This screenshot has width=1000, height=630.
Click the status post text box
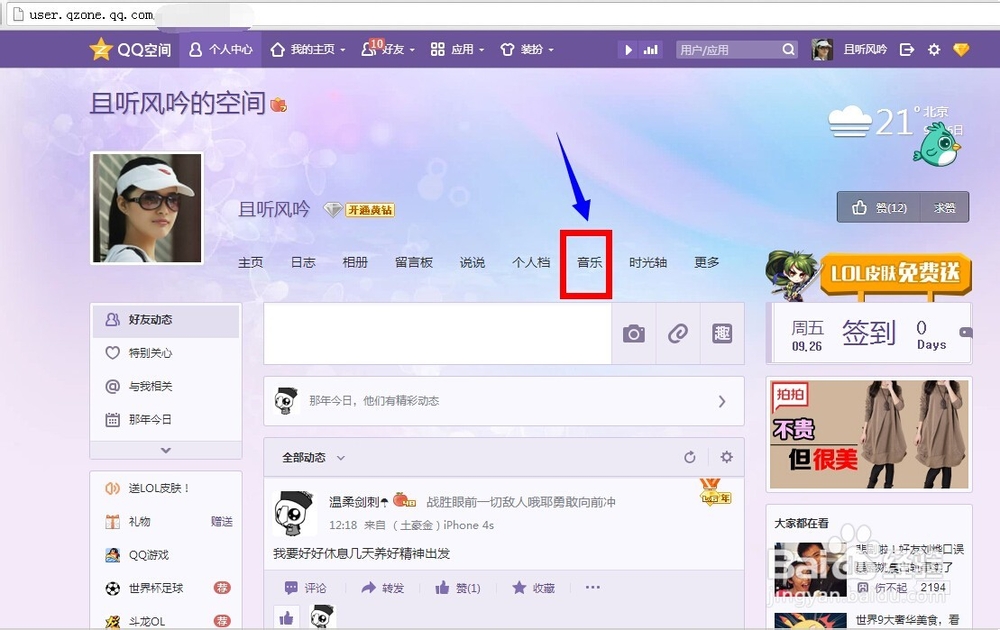[438, 333]
